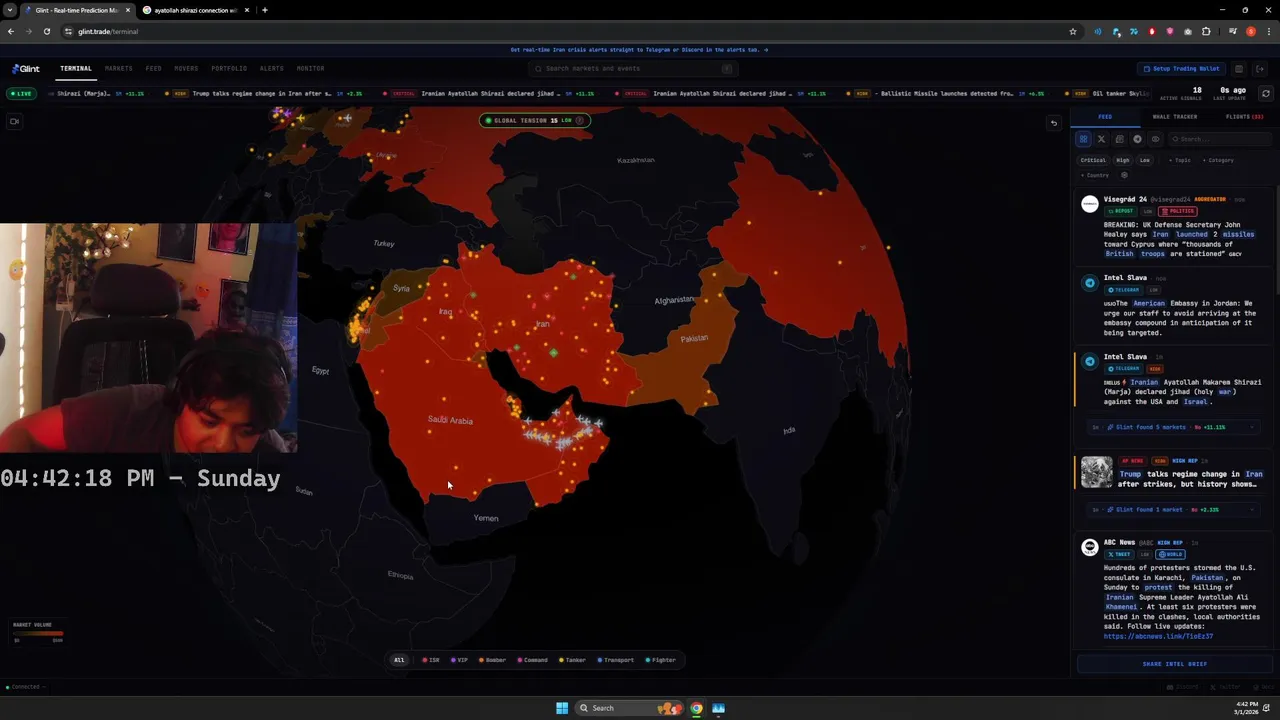Viewport: 1280px width, 720px height.
Task: Click the ABC News avatar icon
Action: tap(1090, 547)
